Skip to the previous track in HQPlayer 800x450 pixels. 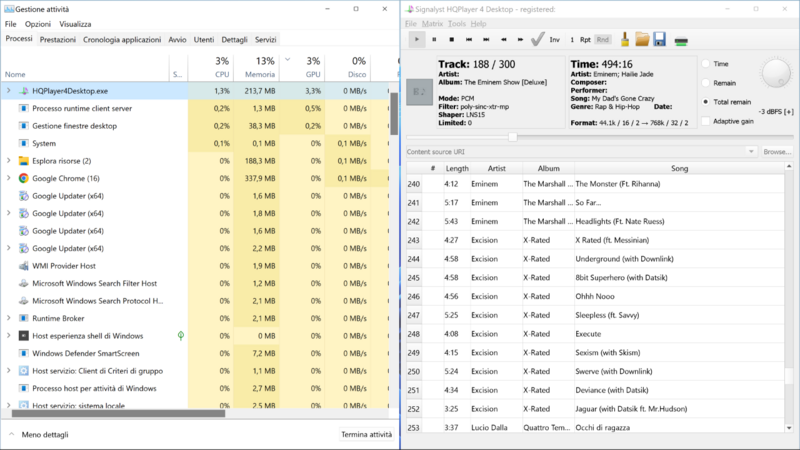coord(469,39)
